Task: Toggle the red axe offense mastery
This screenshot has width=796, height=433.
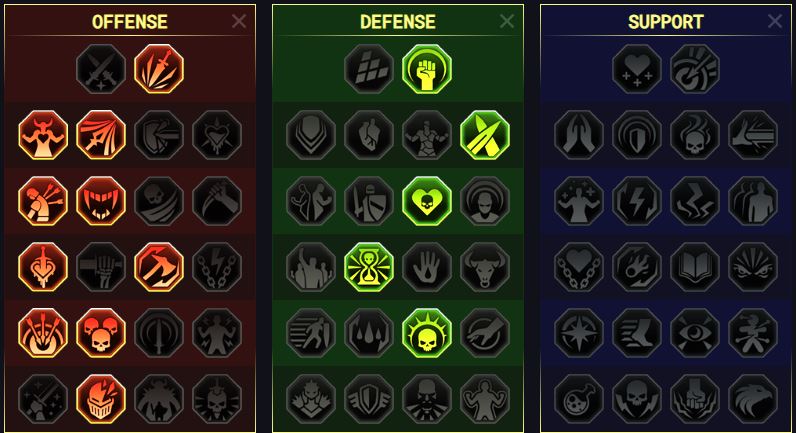Action: 159,267
